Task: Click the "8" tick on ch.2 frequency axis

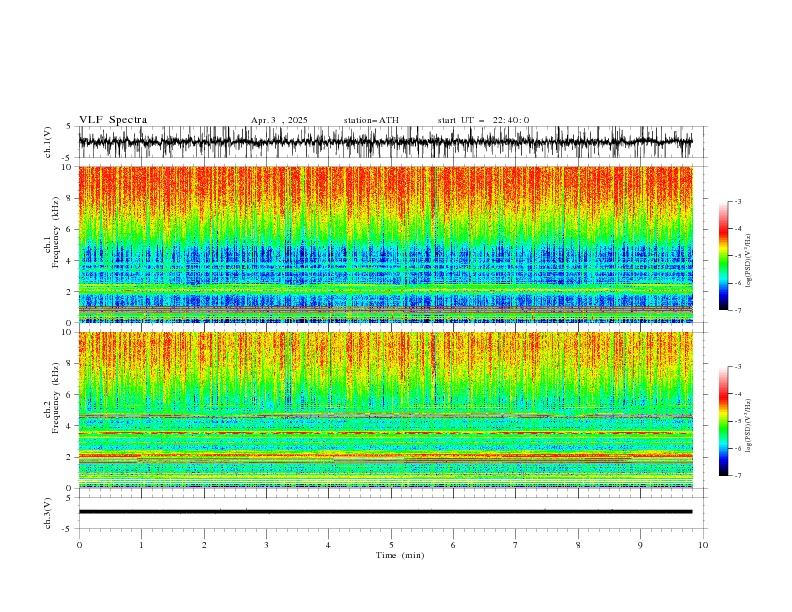Action: click(x=68, y=364)
